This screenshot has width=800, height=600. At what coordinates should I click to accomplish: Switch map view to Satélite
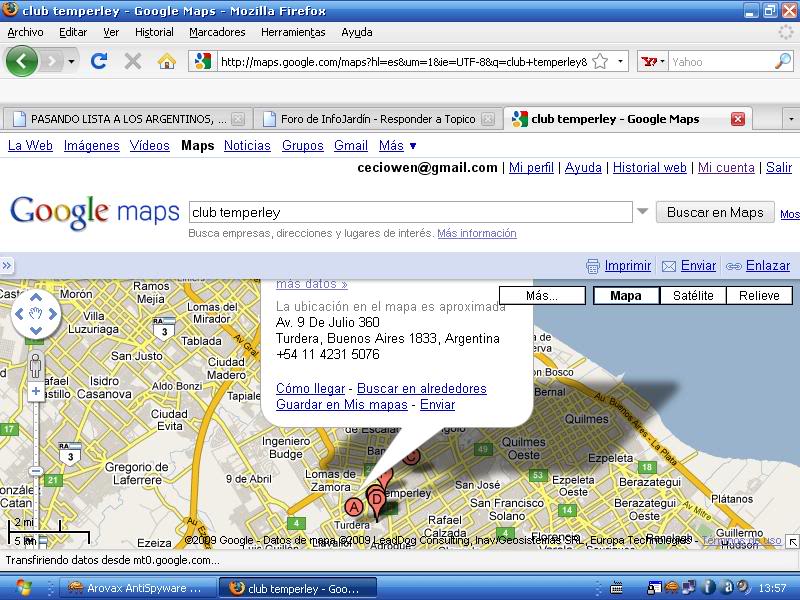[x=693, y=295]
